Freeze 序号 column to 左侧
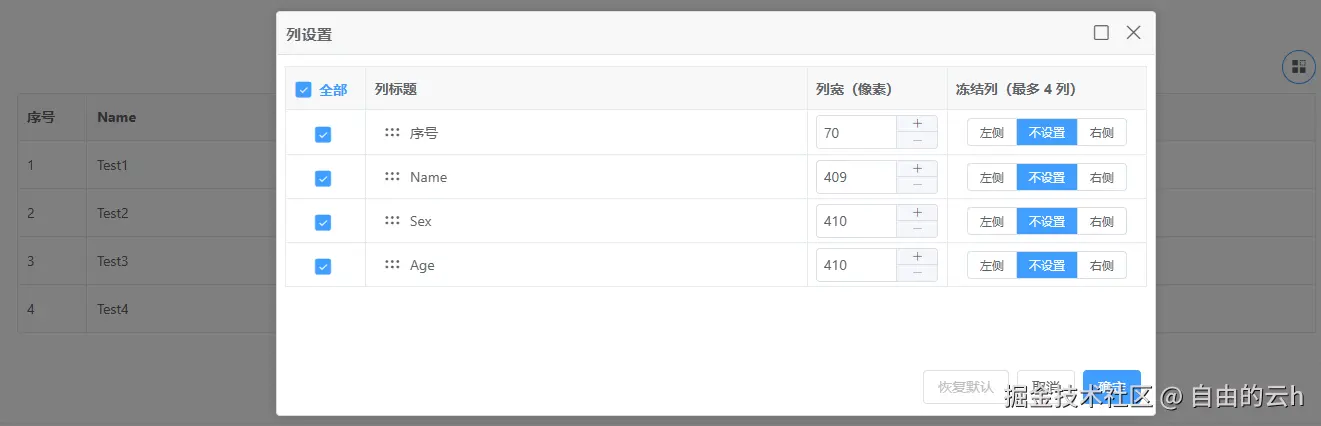Viewport: 1321px width, 426px height. [x=992, y=133]
